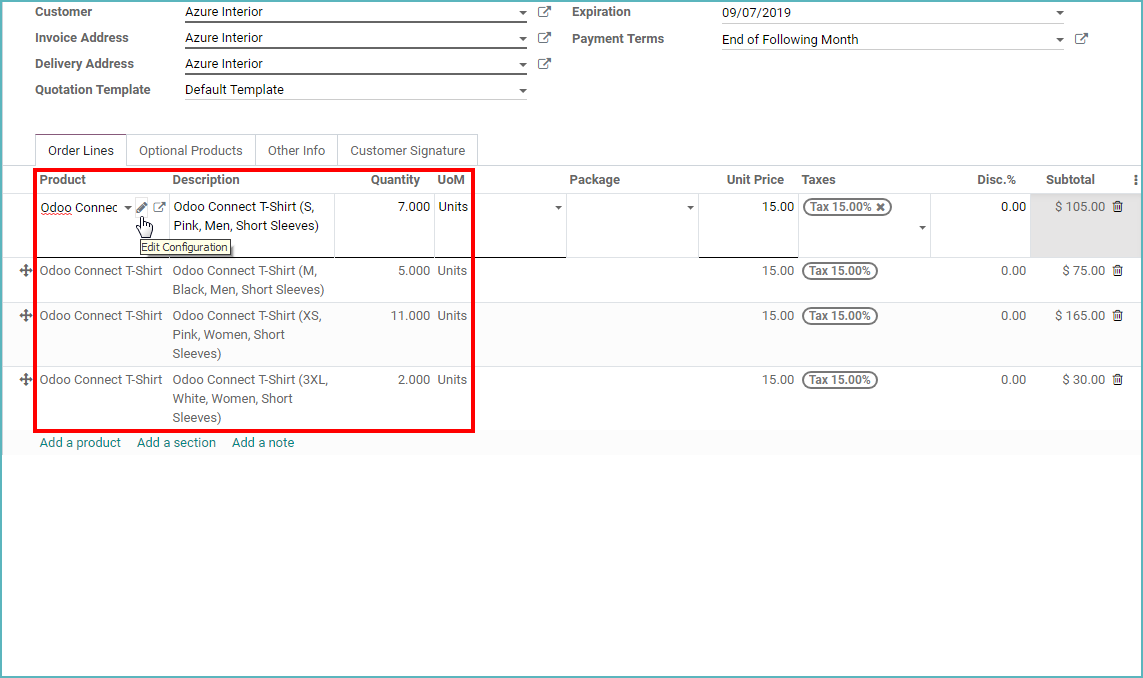Viewport: 1143px width, 678px height.
Task: Delete the first order line with trash icon
Action: [1117, 206]
